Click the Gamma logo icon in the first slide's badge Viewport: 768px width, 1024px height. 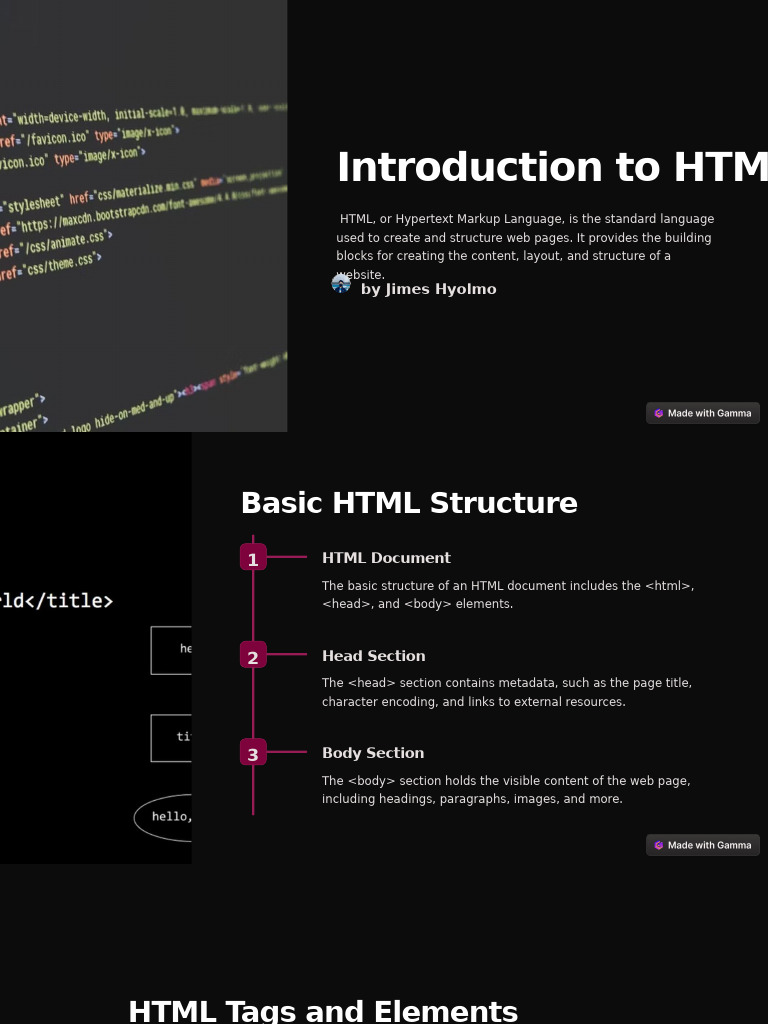[658, 413]
